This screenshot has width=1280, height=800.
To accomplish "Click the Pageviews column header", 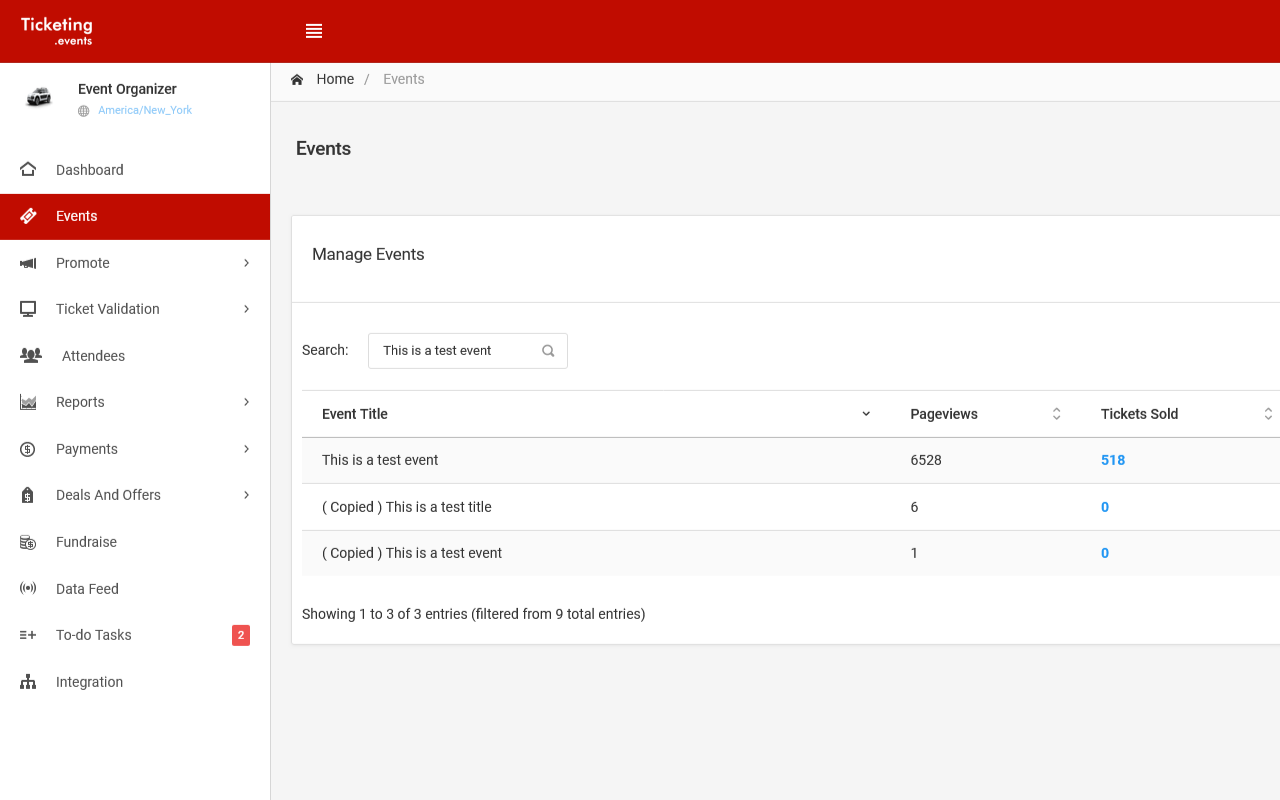I will pyautogui.click(x=986, y=414).
